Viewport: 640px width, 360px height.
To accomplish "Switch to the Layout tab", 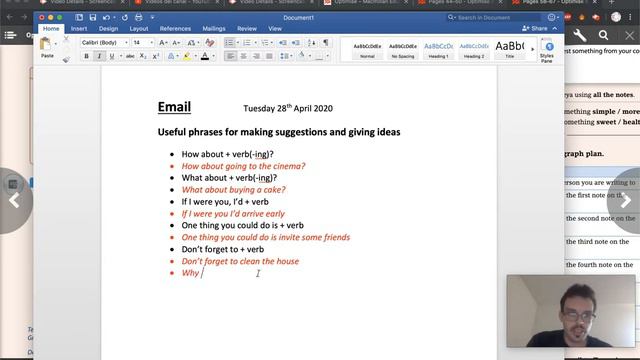I will 139,29.
